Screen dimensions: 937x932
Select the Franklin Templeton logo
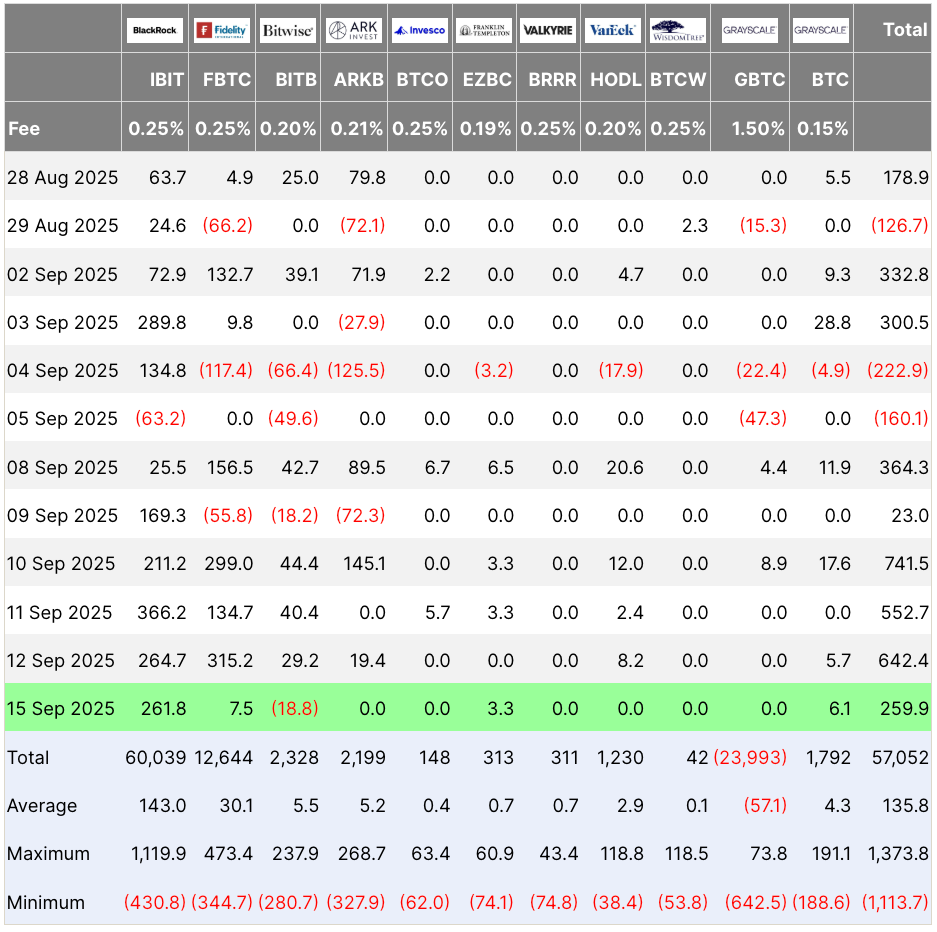coord(485,29)
